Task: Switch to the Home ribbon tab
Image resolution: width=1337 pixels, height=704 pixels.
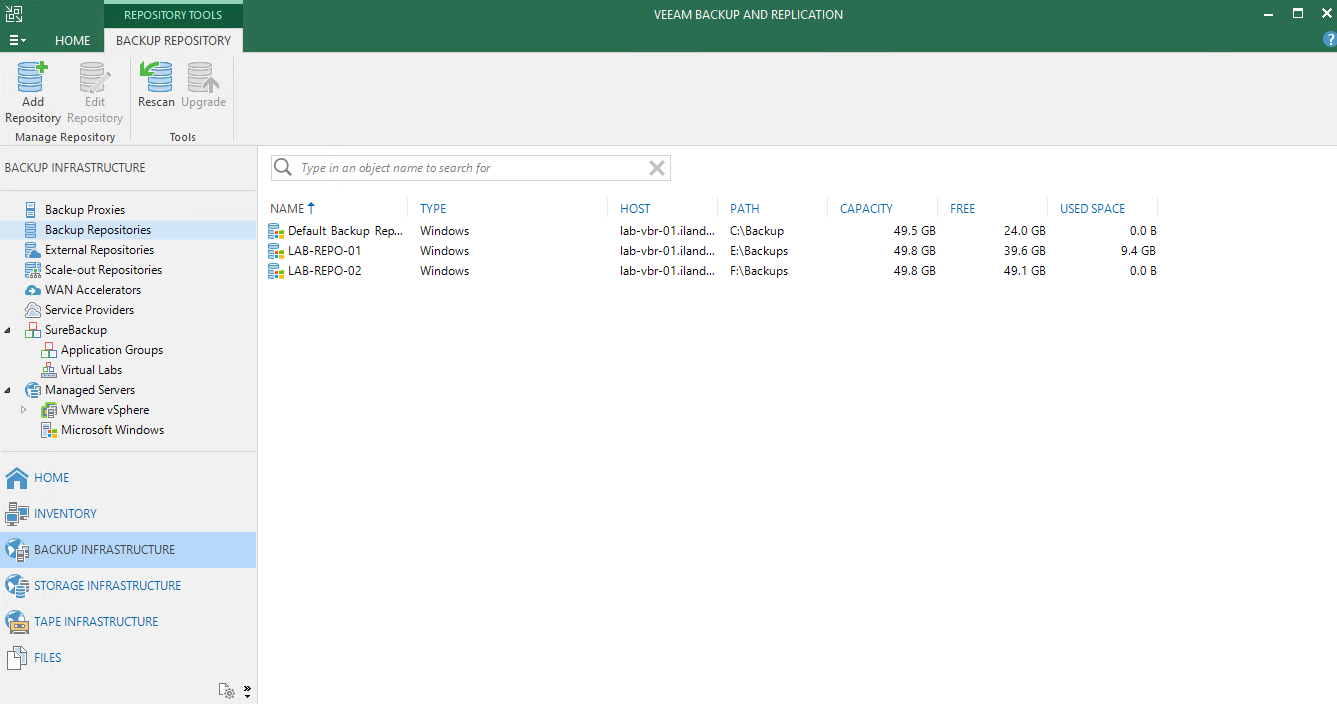Action: (x=72, y=41)
